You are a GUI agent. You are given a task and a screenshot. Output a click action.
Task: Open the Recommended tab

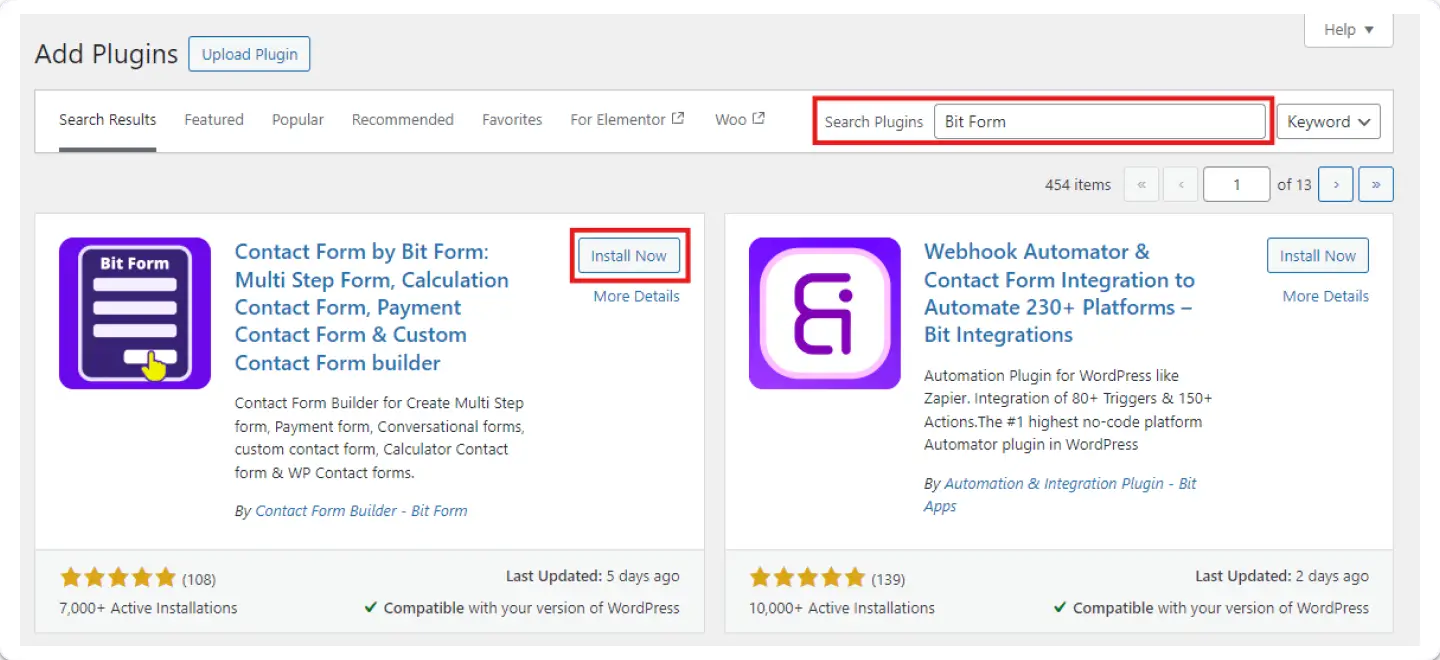(402, 120)
